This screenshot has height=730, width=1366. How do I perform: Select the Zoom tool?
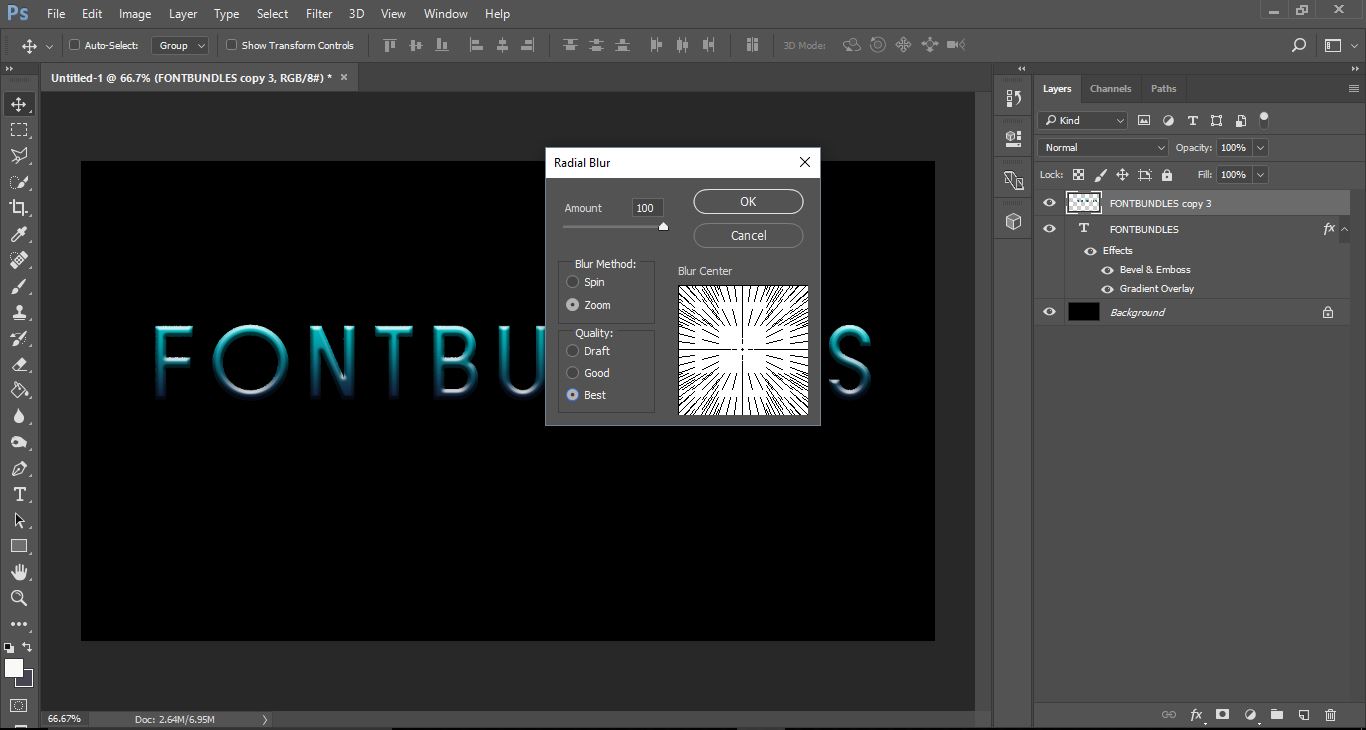pyautogui.click(x=19, y=598)
